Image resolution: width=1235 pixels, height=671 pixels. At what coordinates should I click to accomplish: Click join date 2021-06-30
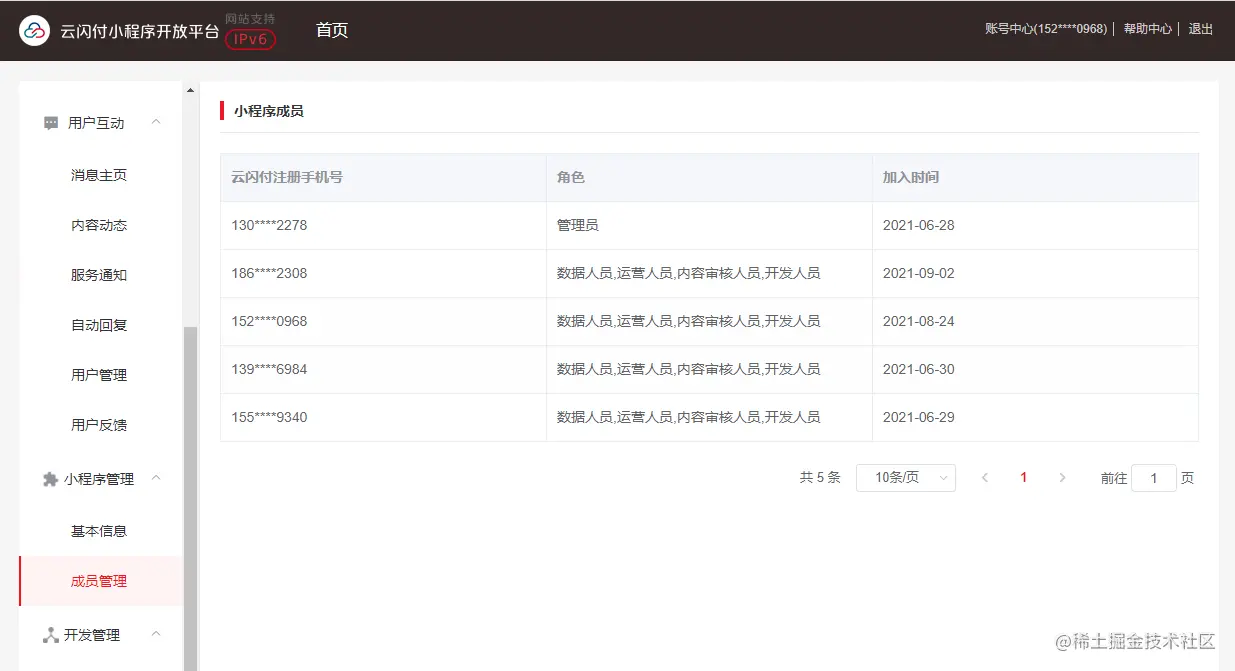point(919,369)
